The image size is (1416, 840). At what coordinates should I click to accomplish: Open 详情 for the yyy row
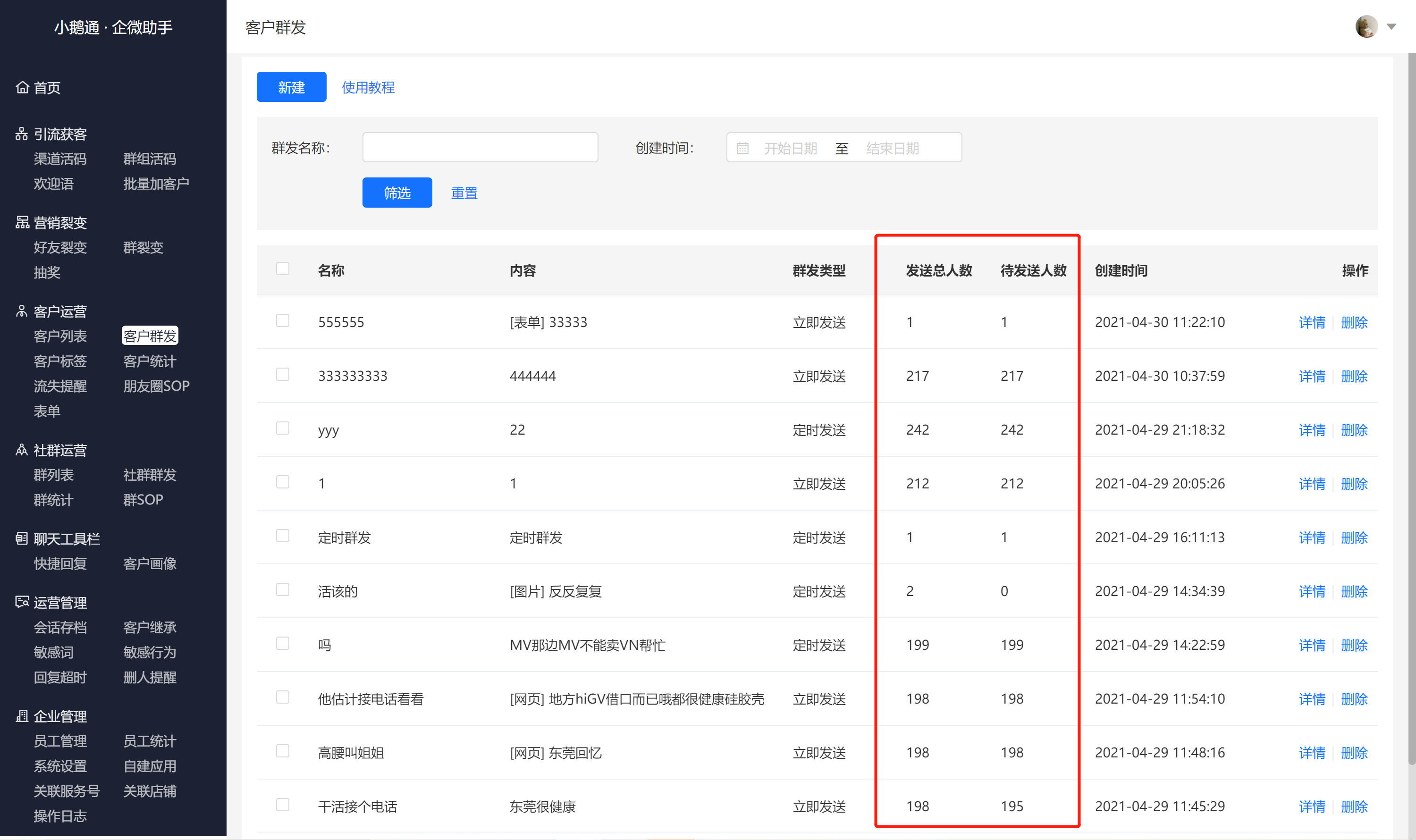click(1312, 429)
